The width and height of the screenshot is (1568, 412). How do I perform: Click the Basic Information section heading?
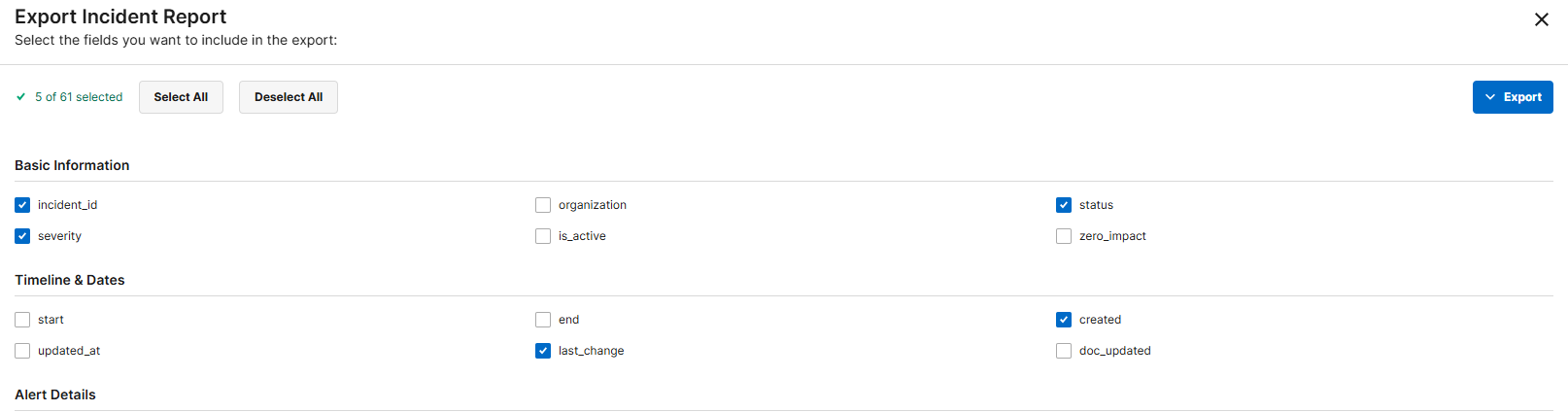point(72,165)
